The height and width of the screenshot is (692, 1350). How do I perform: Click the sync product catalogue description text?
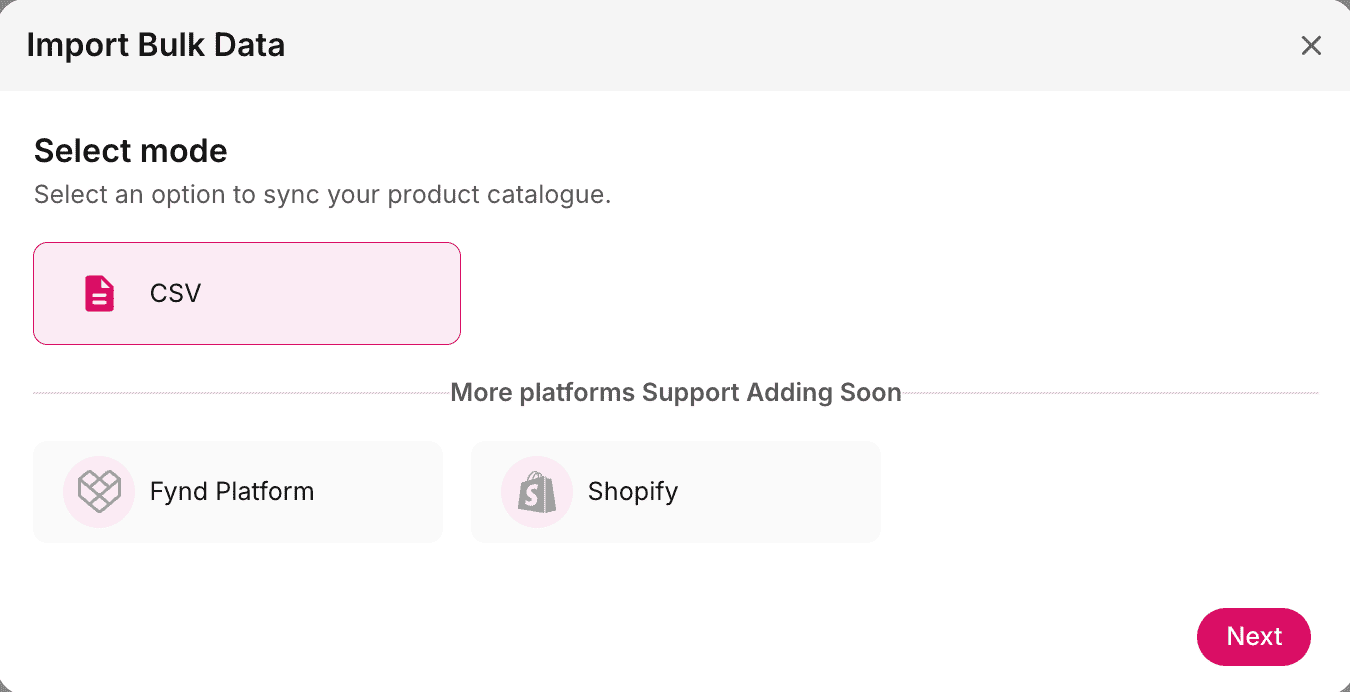322,194
